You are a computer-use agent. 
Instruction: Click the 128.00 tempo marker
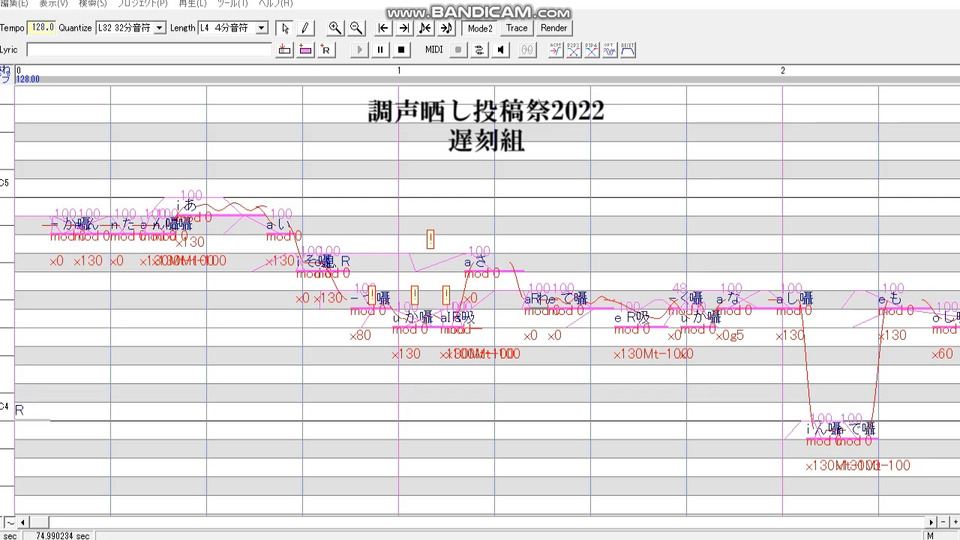pos(28,79)
